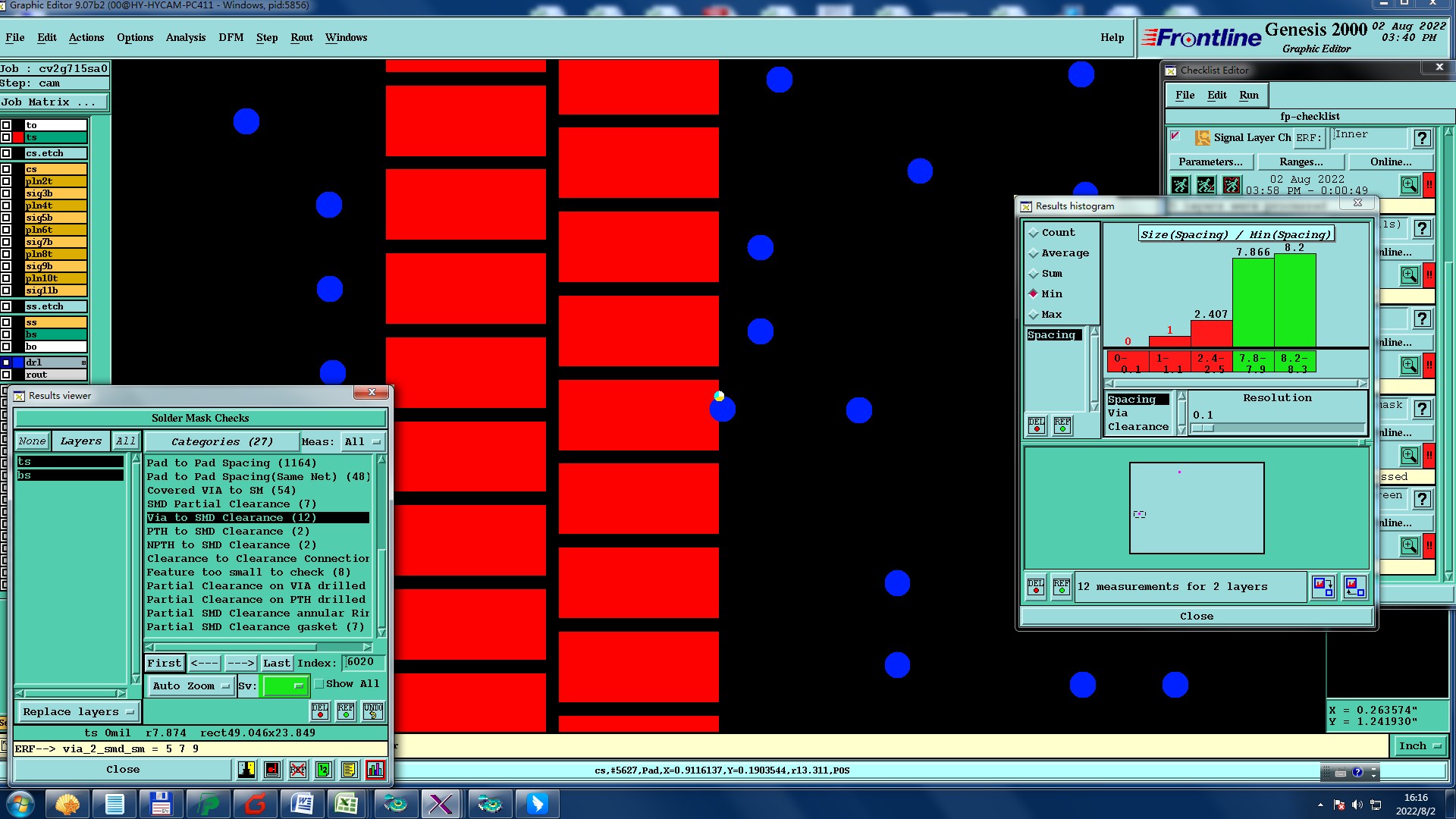Click the red-on-black screen icon beside Close
The image size is (1456, 819).
(272, 770)
